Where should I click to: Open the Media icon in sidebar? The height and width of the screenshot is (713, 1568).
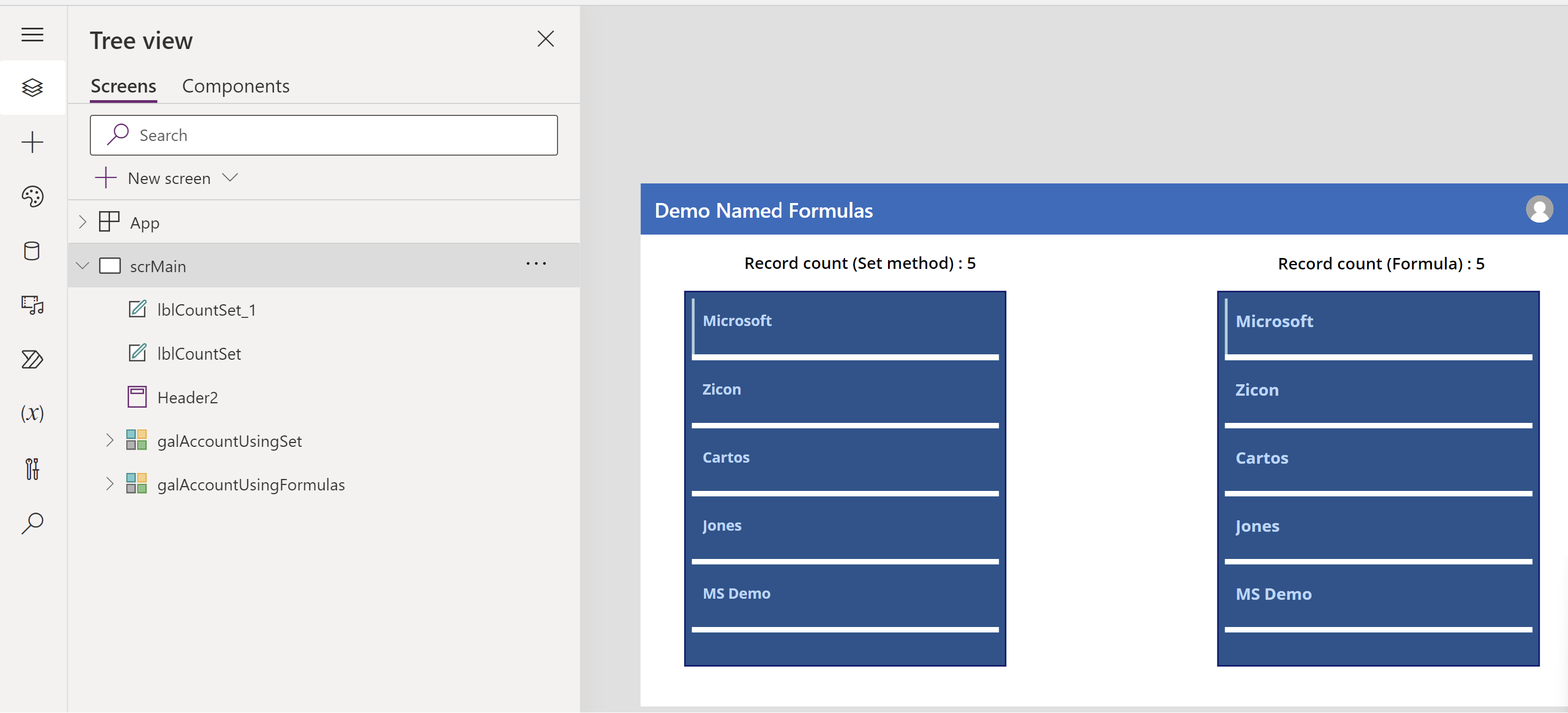32,305
